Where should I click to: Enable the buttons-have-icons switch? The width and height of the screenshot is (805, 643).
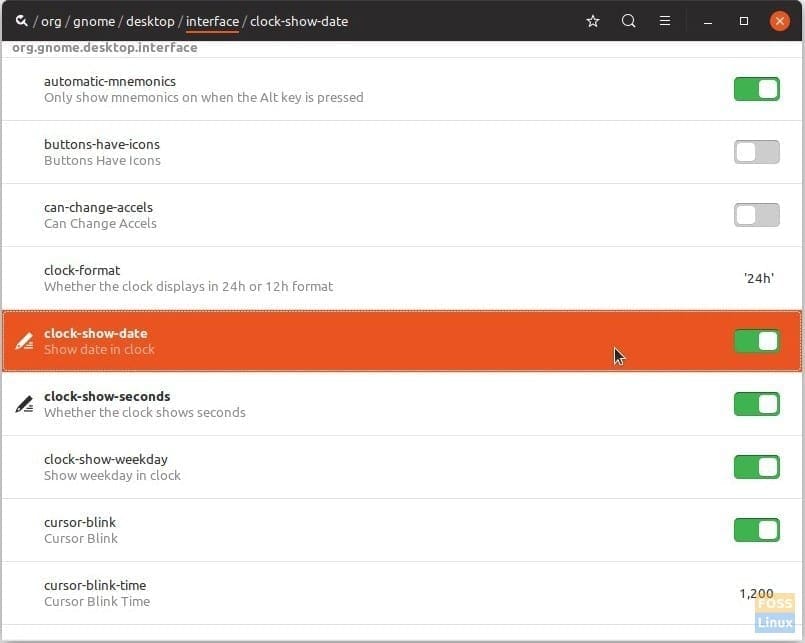point(757,152)
